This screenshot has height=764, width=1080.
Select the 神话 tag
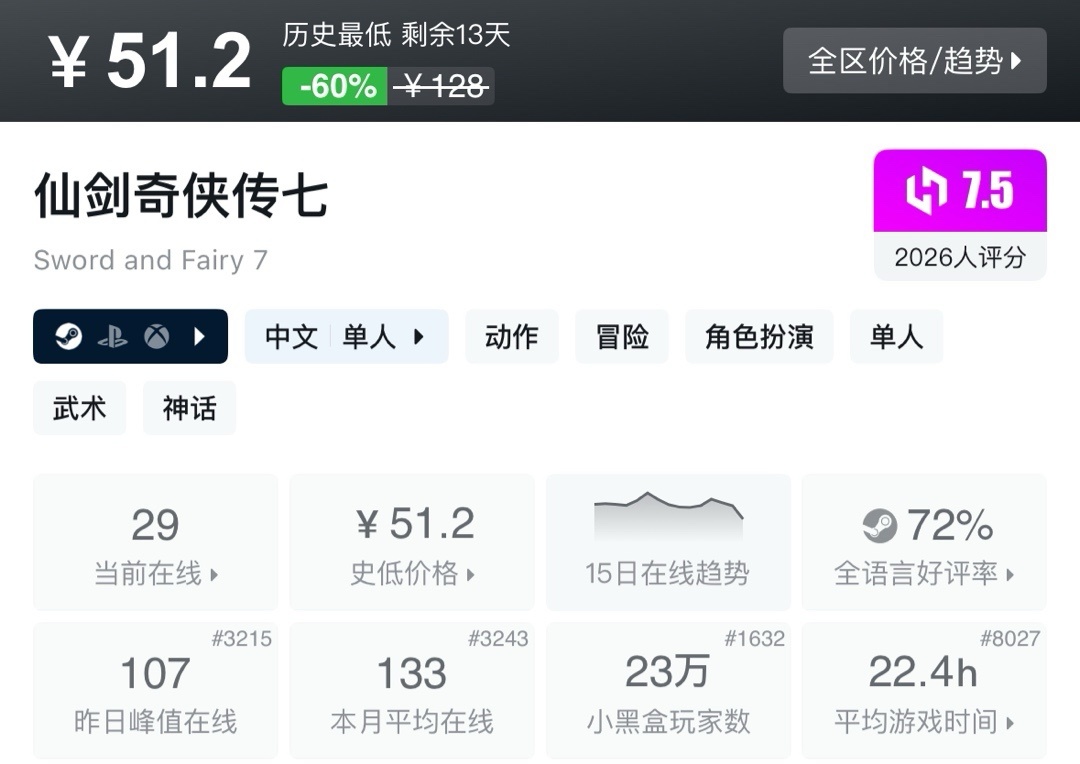pos(189,408)
